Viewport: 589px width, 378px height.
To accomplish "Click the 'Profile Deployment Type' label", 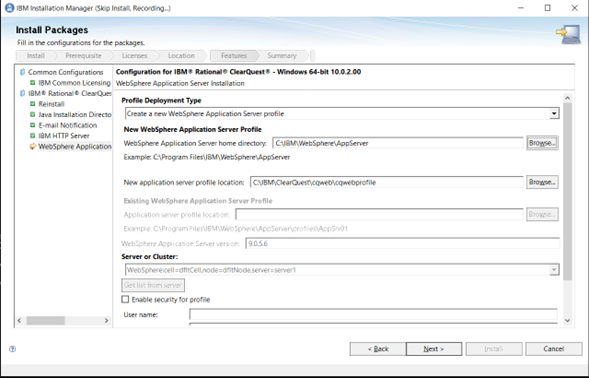I will [x=162, y=100].
